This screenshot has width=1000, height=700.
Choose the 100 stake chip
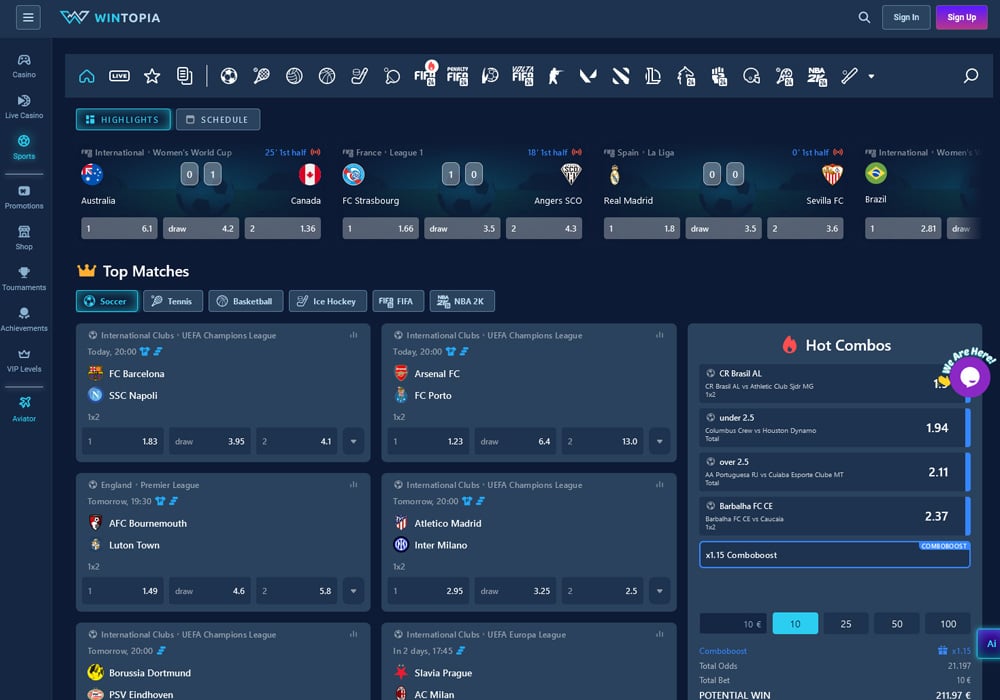[948, 623]
